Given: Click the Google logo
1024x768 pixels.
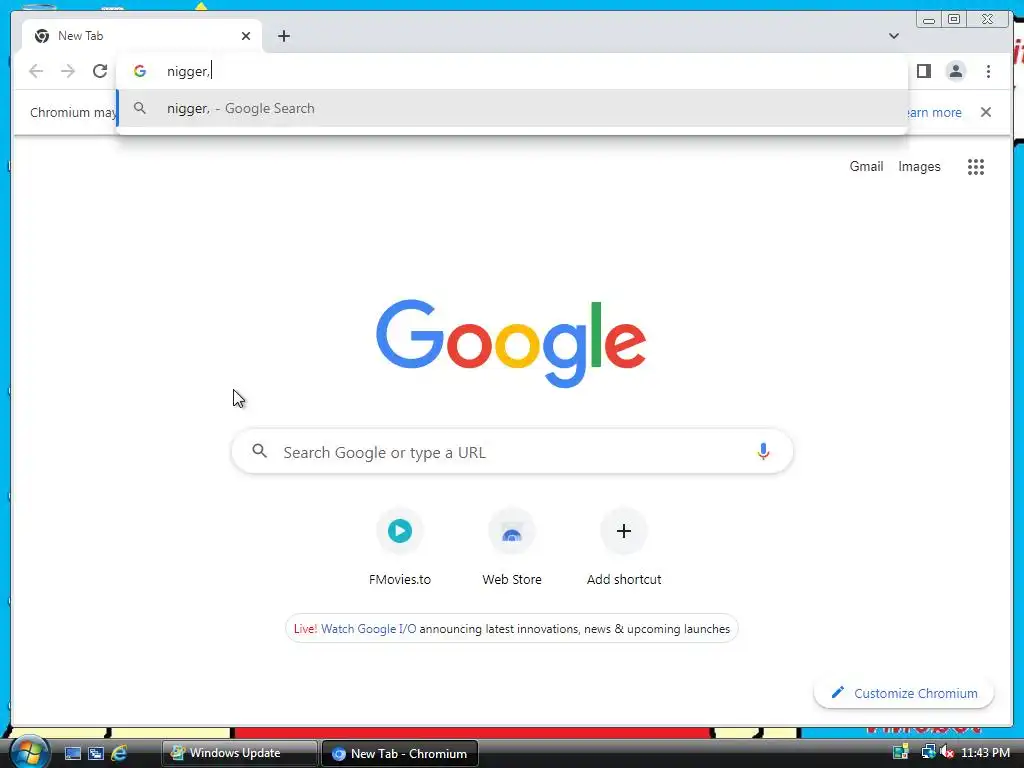Looking at the screenshot, I should click(511, 342).
